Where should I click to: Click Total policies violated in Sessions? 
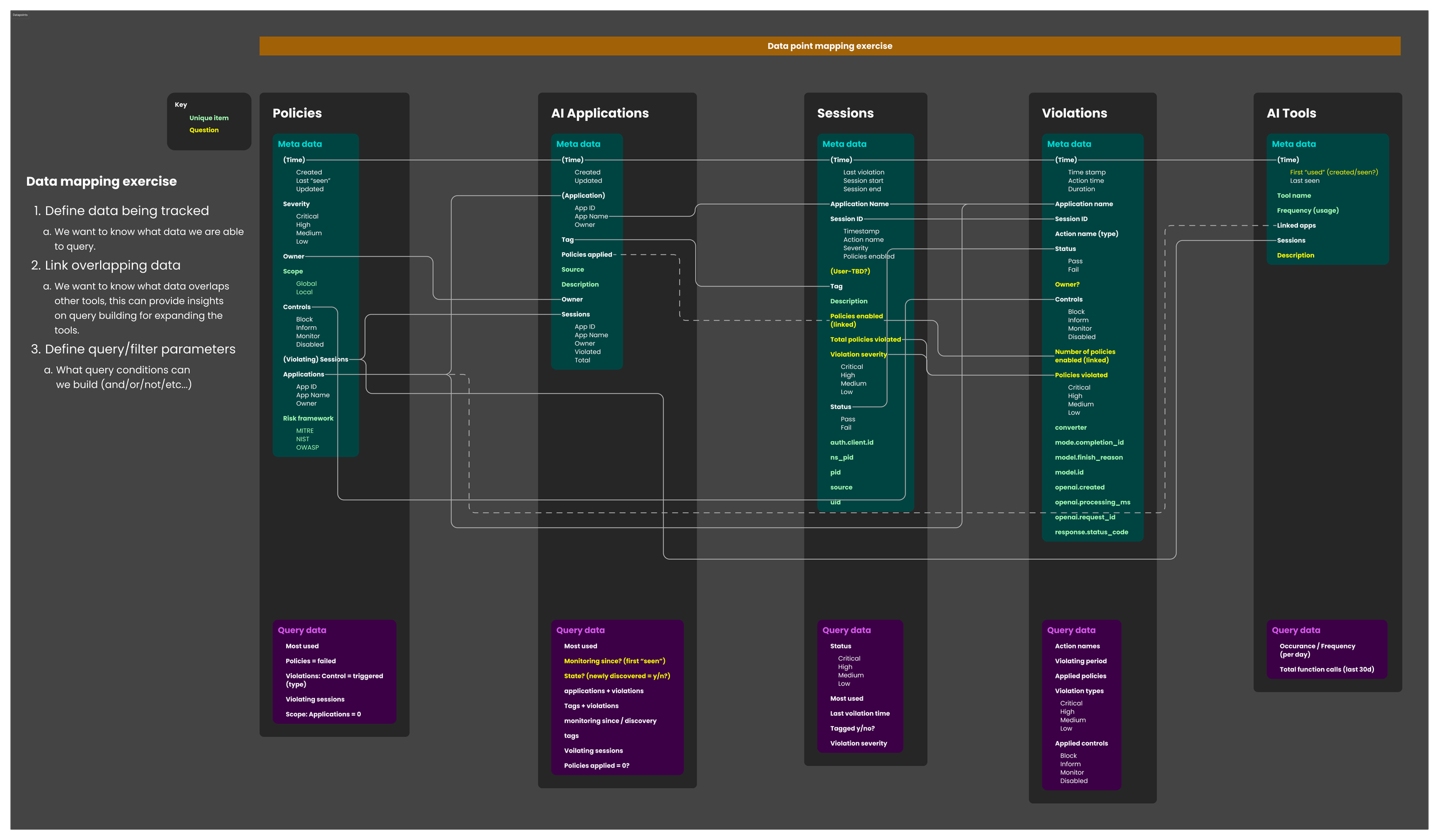[x=865, y=339]
